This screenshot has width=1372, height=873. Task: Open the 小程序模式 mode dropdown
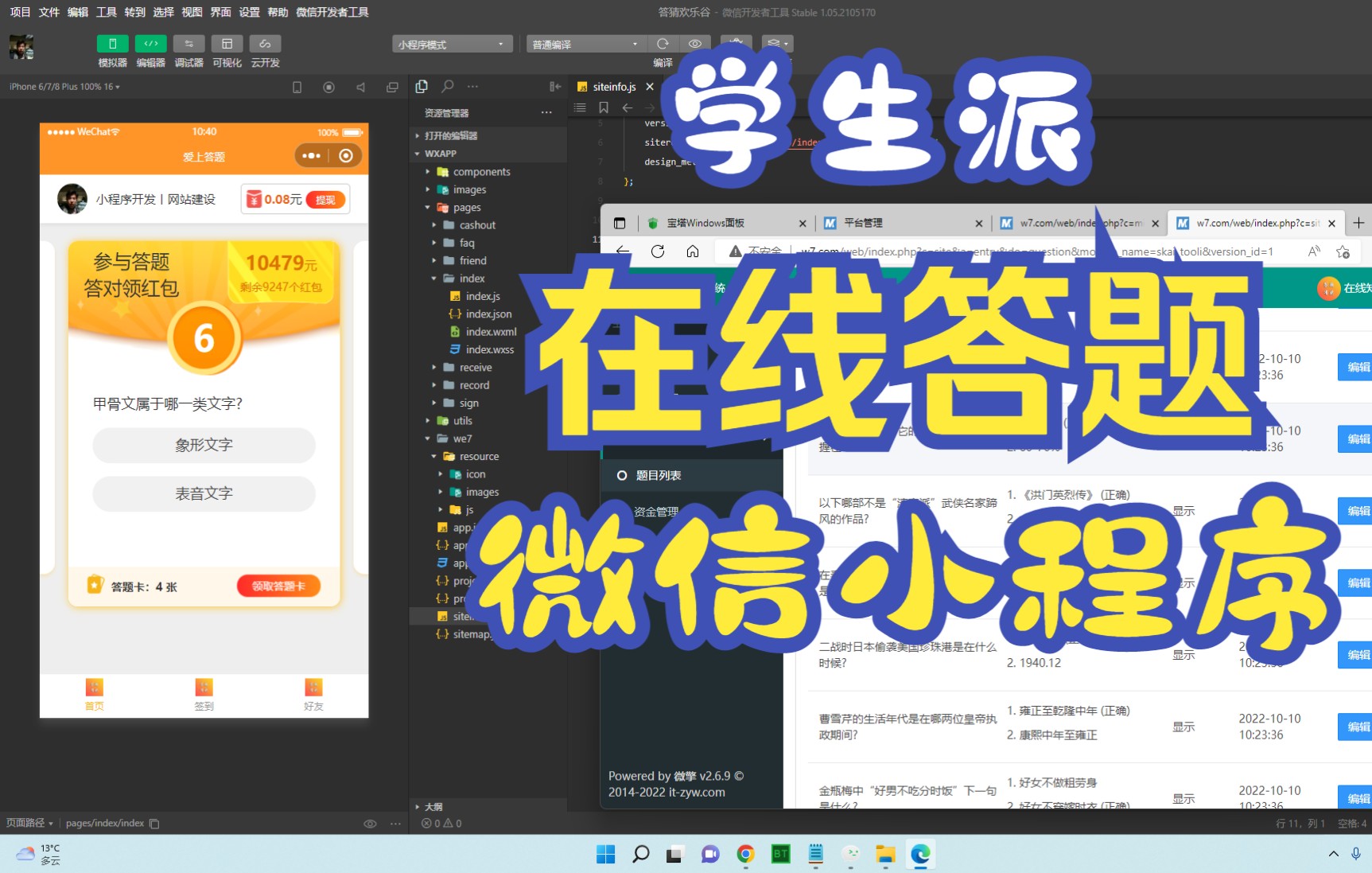[x=452, y=44]
